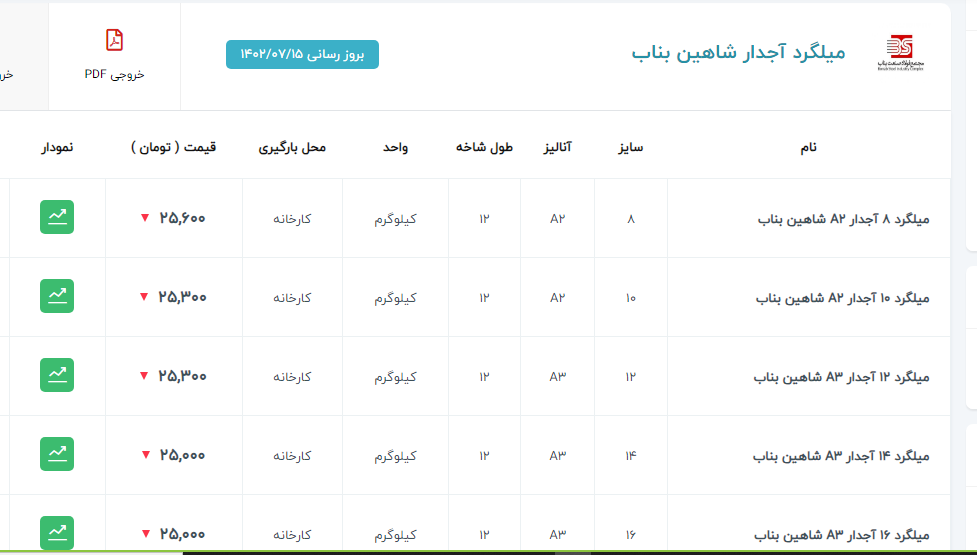Open chart for میلگرد 14 آجدار A3

[57, 454]
